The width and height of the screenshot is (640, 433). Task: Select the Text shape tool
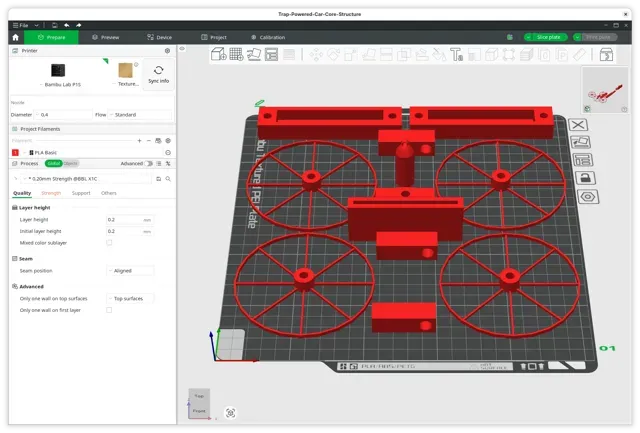click(x=456, y=54)
